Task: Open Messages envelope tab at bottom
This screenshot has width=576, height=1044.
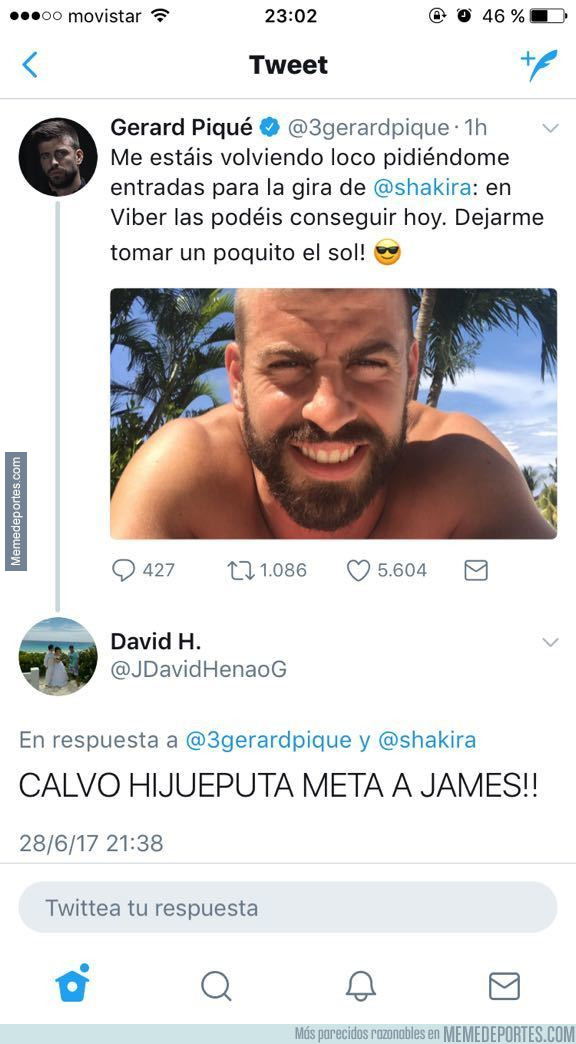Action: (x=504, y=986)
